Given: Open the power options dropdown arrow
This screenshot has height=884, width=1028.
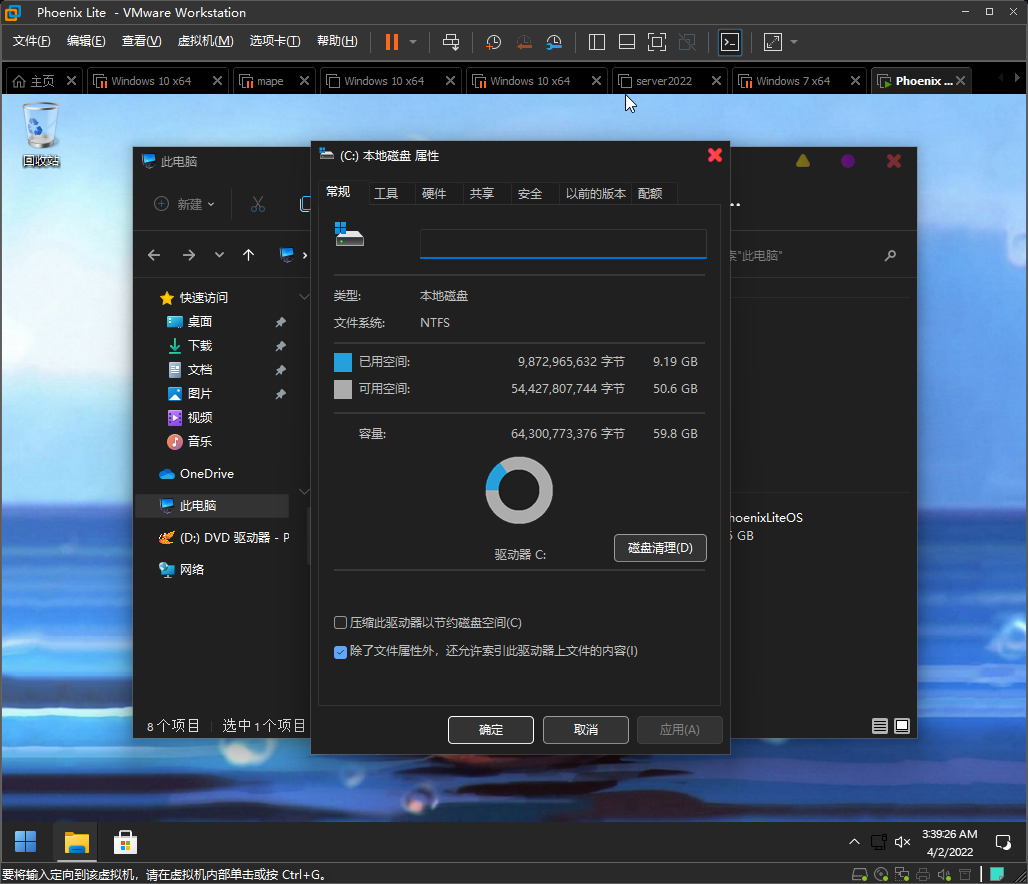Looking at the screenshot, I should tap(413, 42).
